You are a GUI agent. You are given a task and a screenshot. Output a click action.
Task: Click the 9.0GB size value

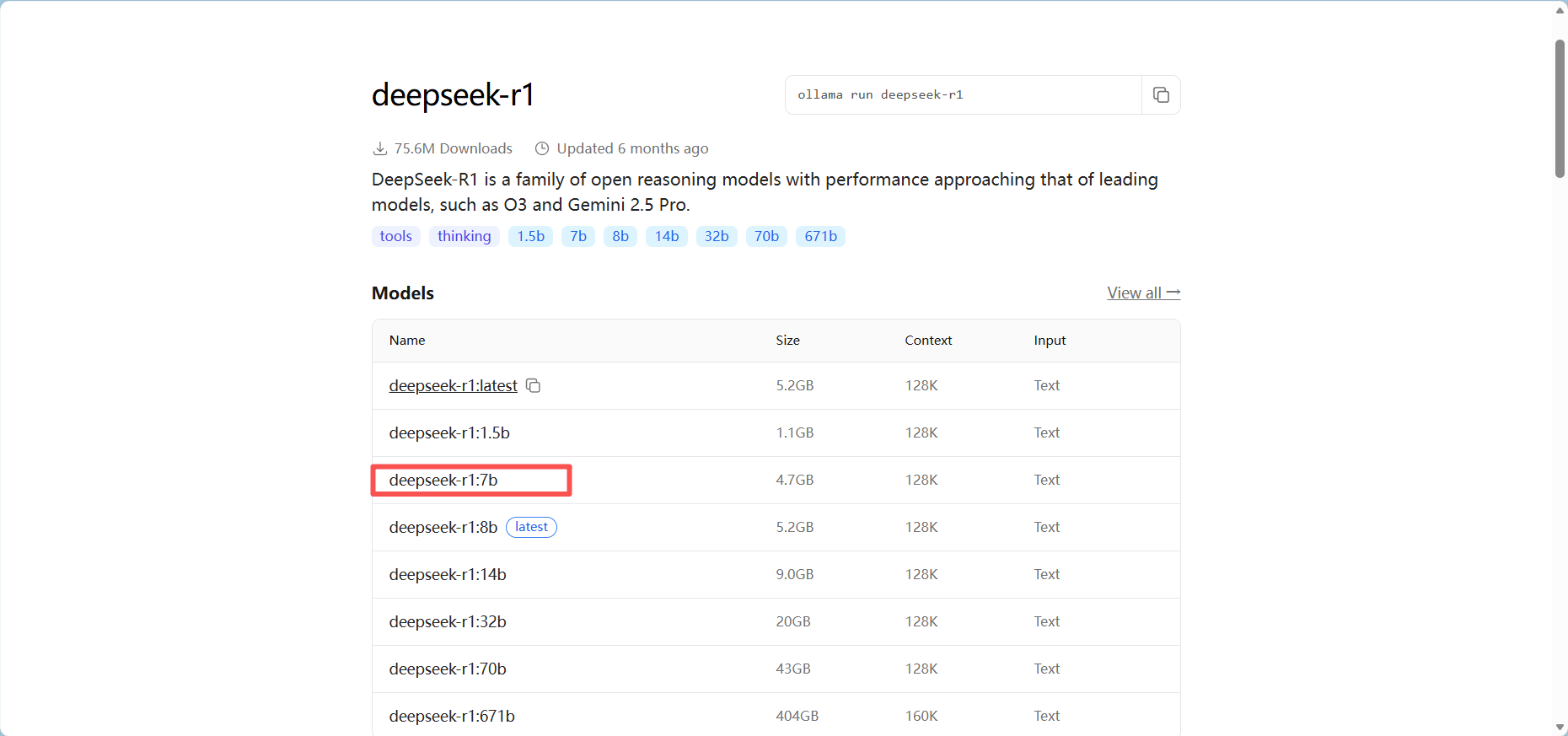pyautogui.click(x=795, y=574)
